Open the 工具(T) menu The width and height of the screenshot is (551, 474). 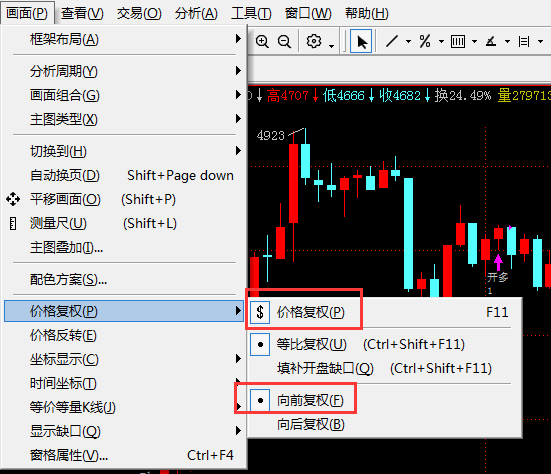coord(251,13)
